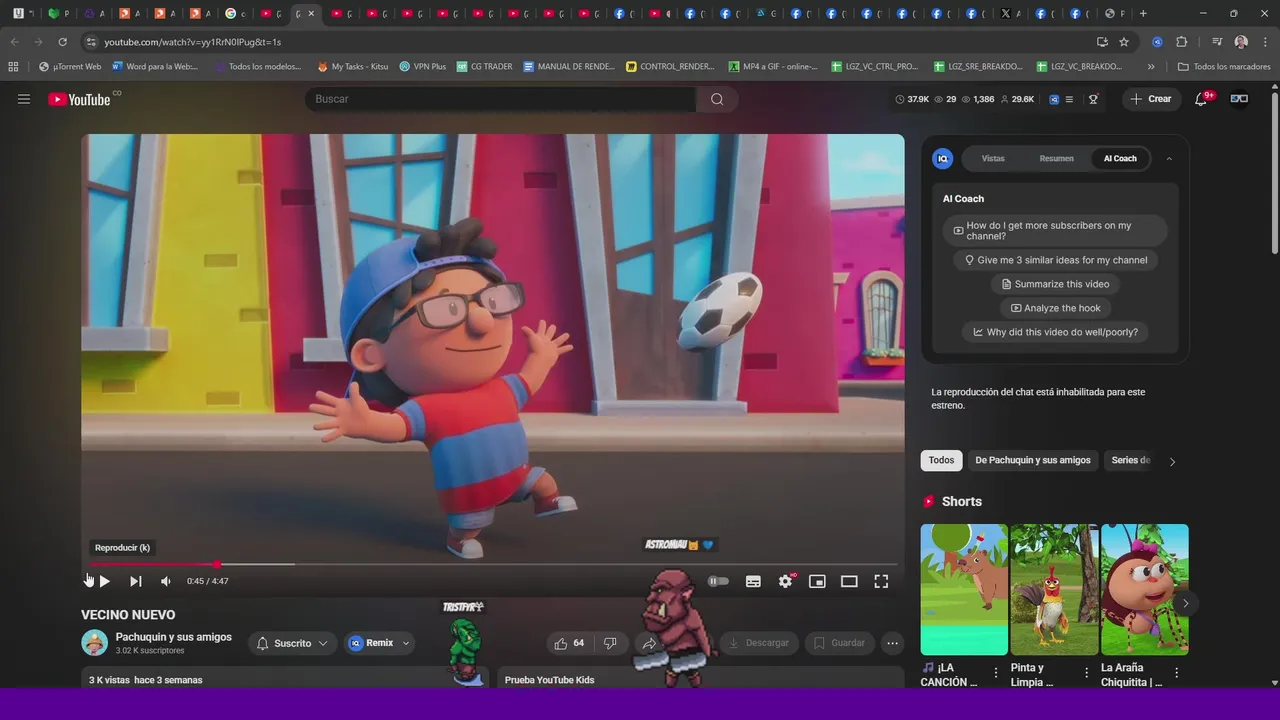The width and height of the screenshot is (1280, 720).
Task: Save video with Guardar button
Action: (x=839, y=643)
